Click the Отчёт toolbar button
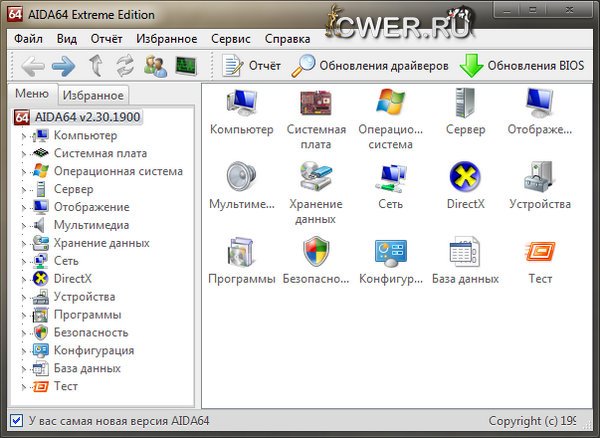Image resolution: width=600 pixels, height=438 pixels. click(251, 67)
